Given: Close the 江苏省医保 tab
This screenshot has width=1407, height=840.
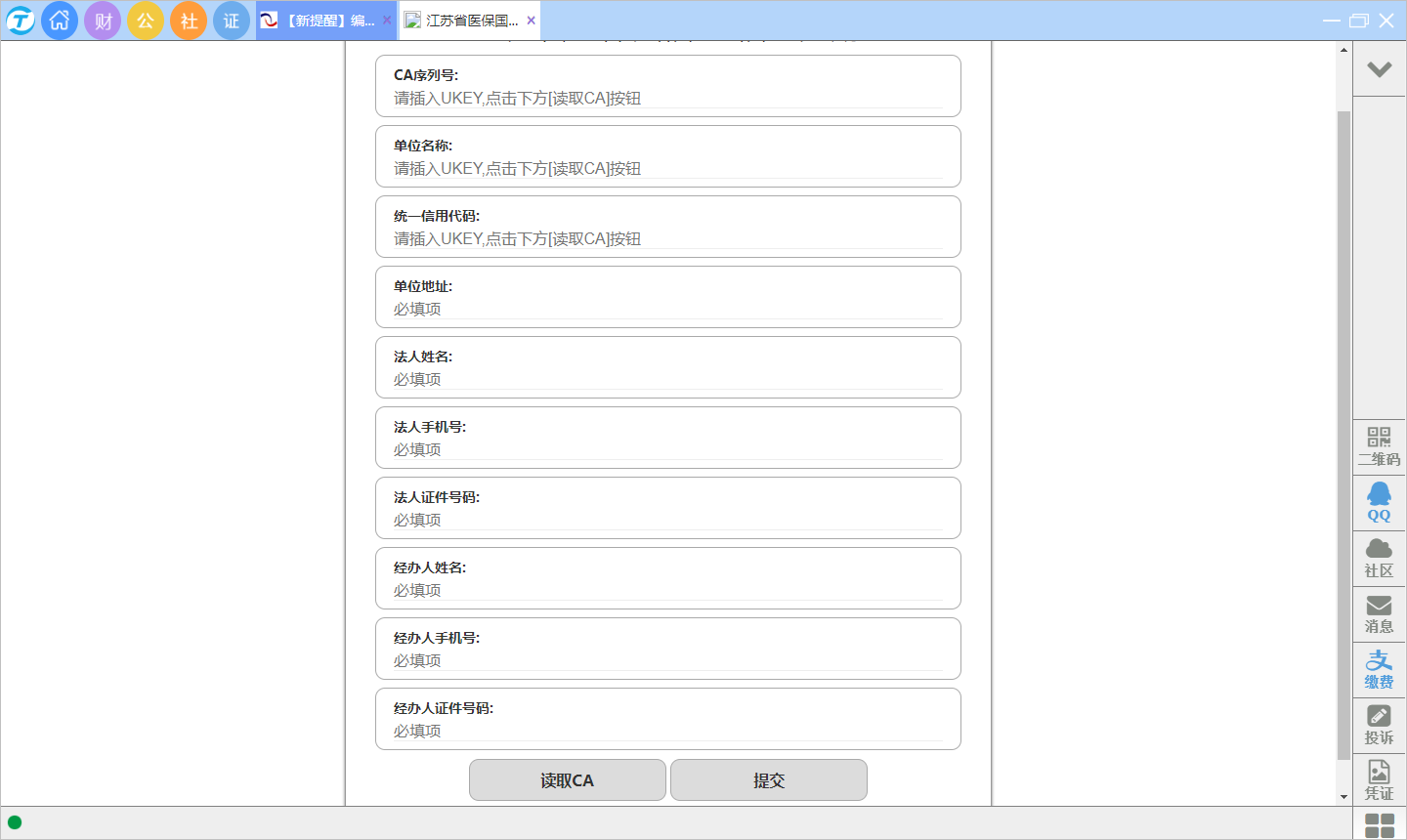Looking at the screenshot, I should tap(531, 21).
